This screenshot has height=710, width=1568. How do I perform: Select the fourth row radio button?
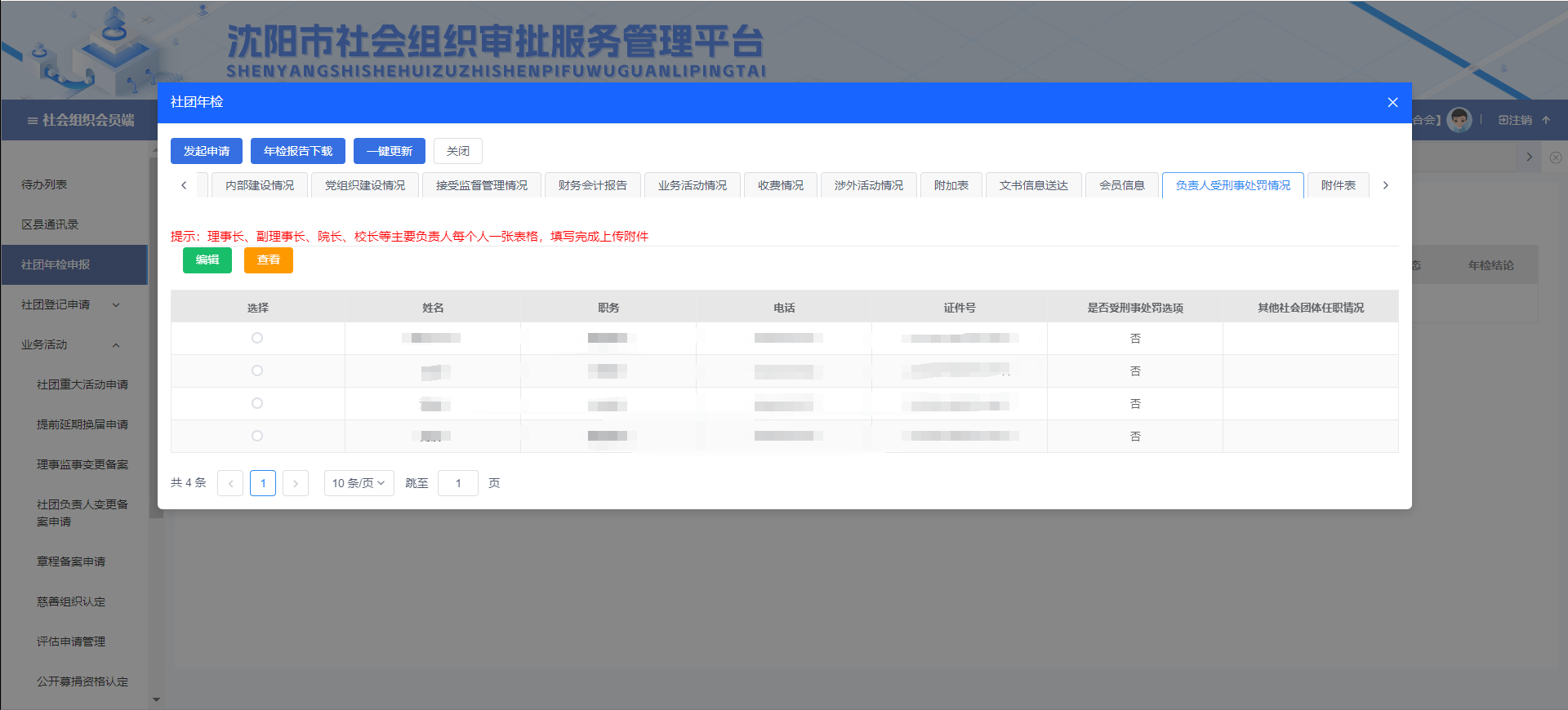tap(257, 436)
